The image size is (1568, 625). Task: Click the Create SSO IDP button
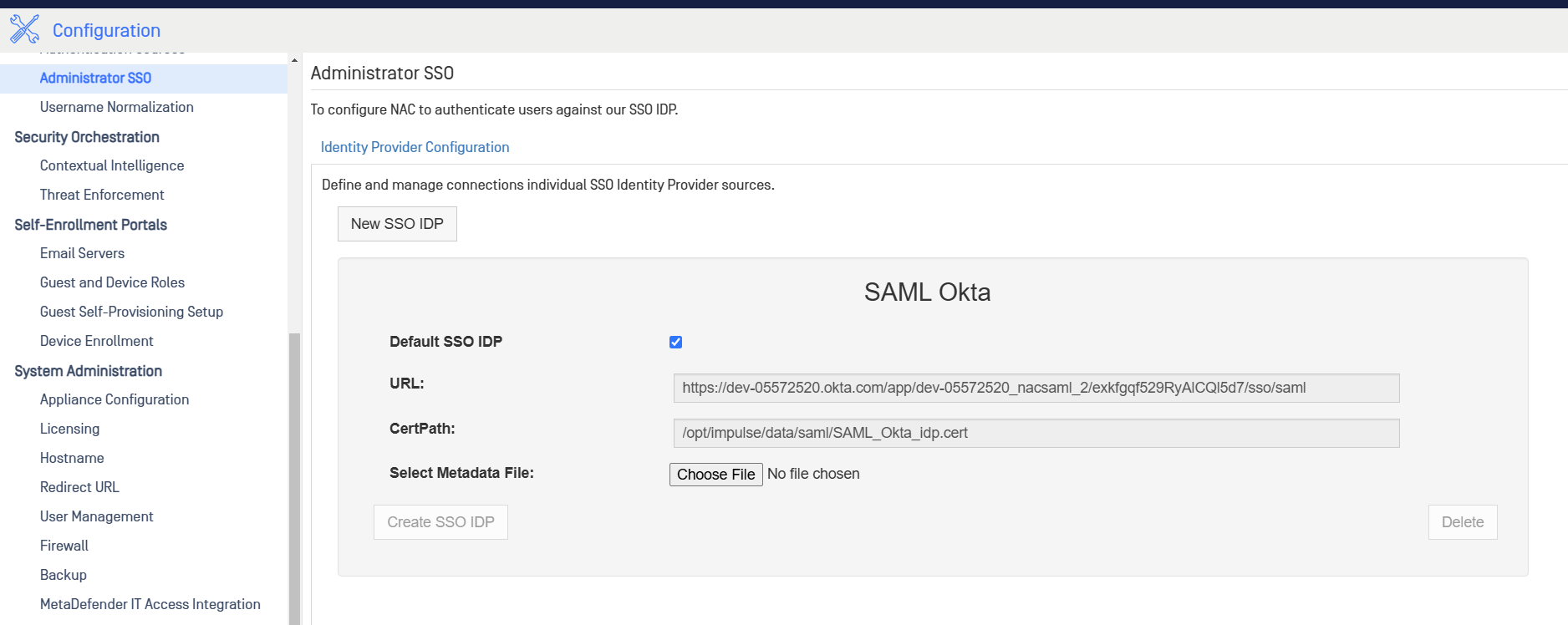(440, 522)
